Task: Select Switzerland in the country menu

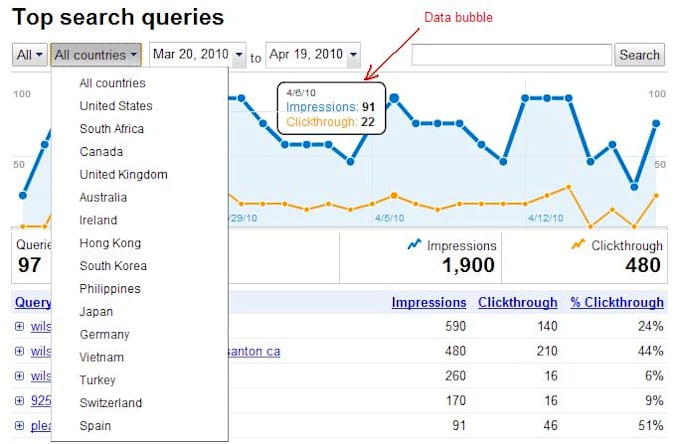Action: [111, 403]
